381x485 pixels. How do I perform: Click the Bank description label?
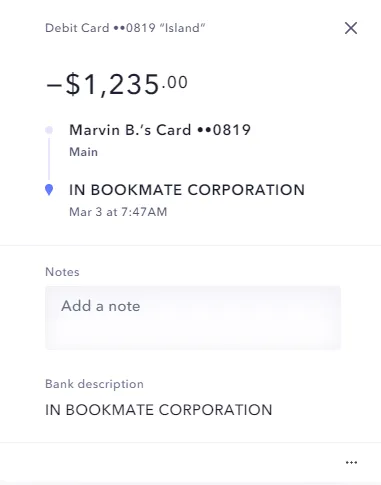(94, 384)
